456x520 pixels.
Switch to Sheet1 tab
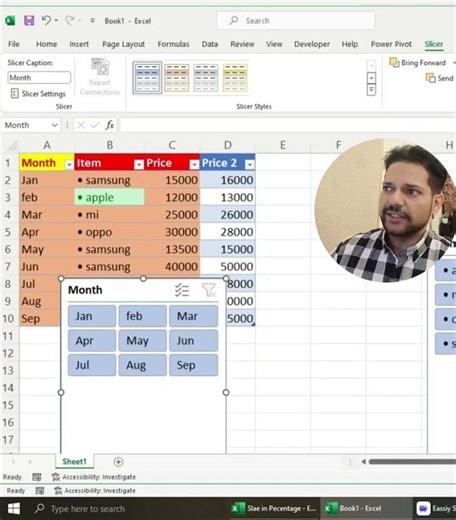74,461
